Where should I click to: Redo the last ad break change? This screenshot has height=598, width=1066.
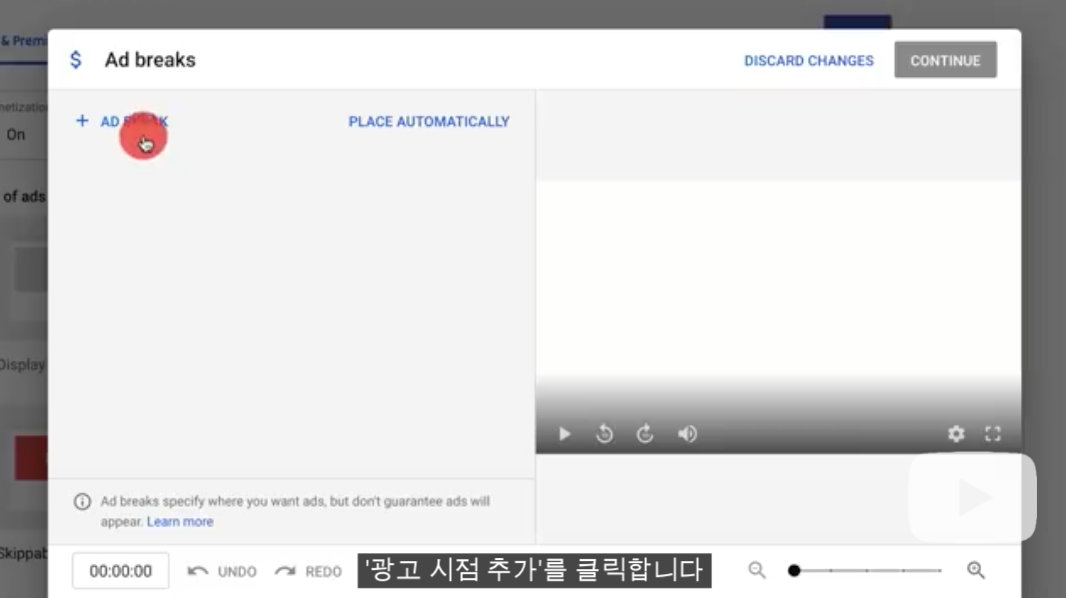pyautogui.click(x=308, y=571)
